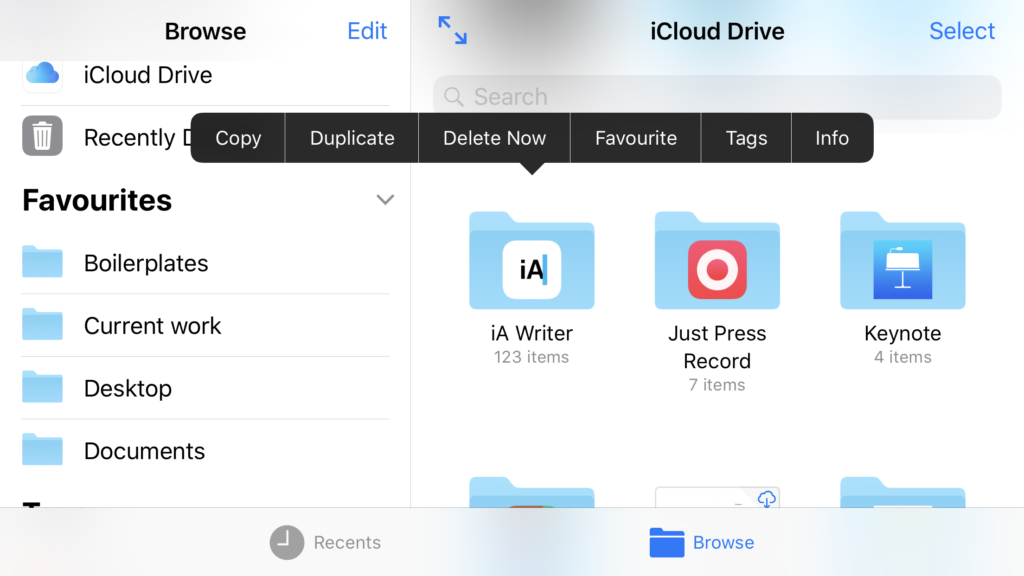
Task: Tap Select in the iCloud Drive header
Action: (961, 31)
